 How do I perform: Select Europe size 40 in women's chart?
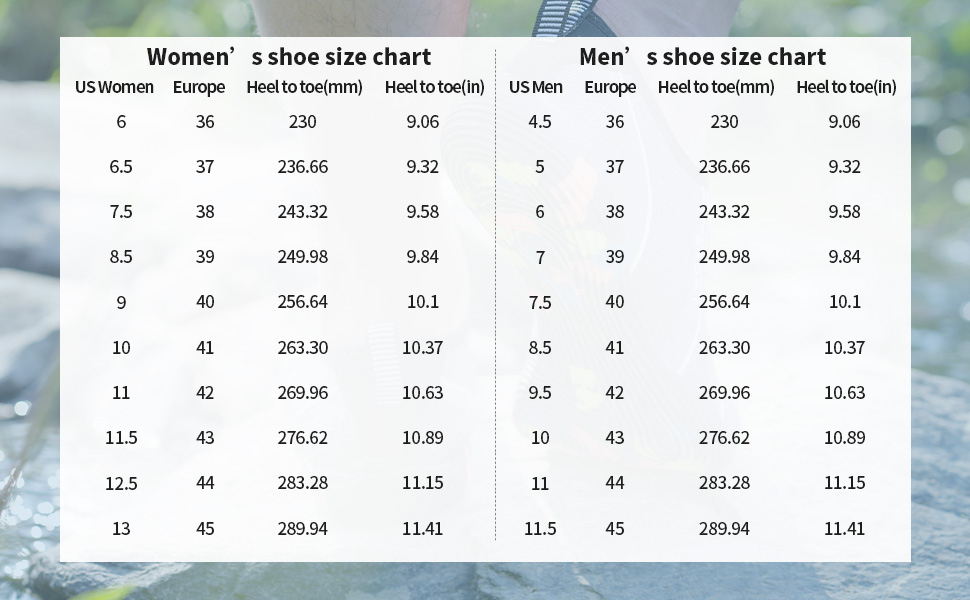pos(206,302)
